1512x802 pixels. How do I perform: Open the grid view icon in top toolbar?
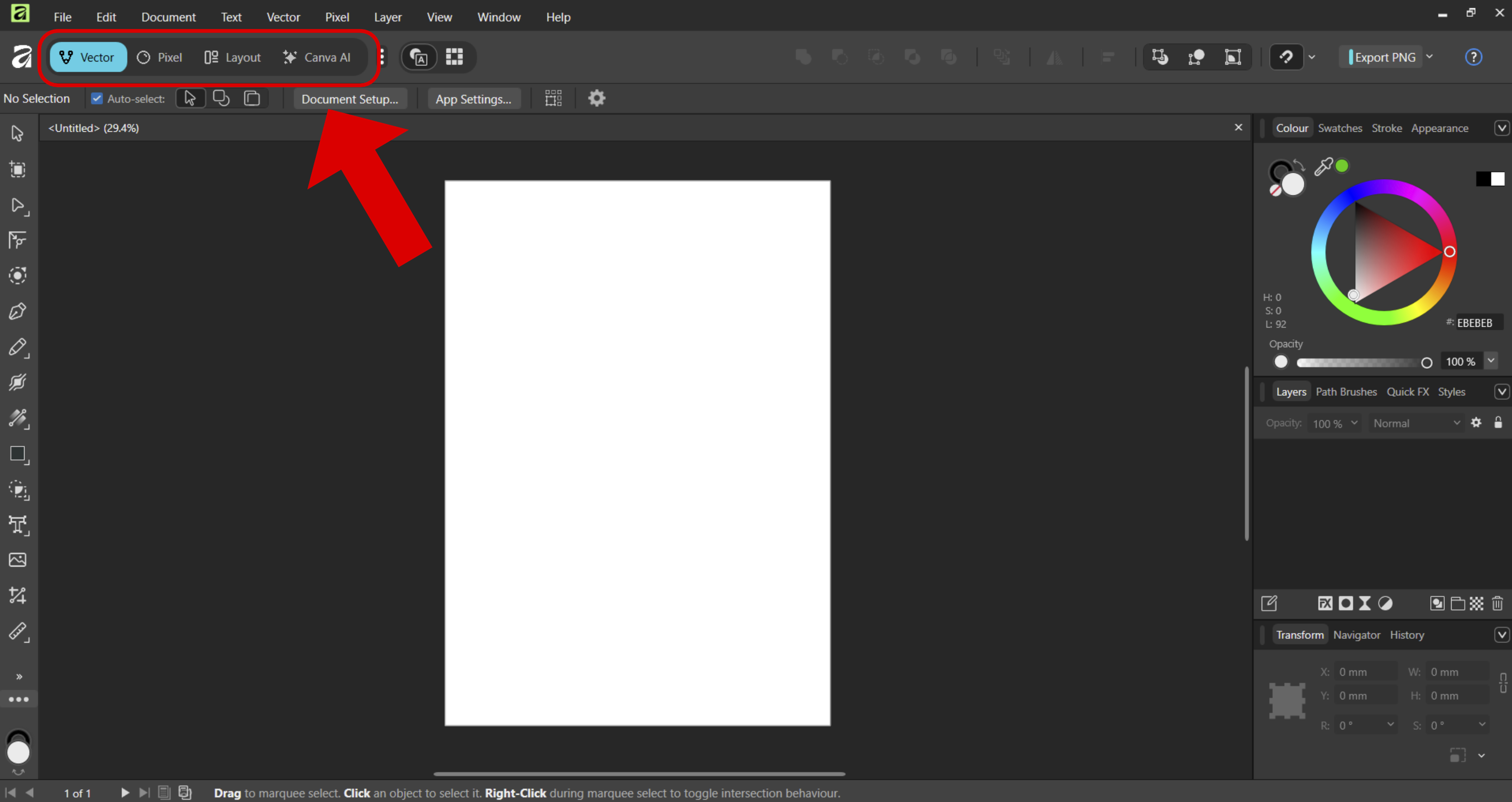point(454,57)
